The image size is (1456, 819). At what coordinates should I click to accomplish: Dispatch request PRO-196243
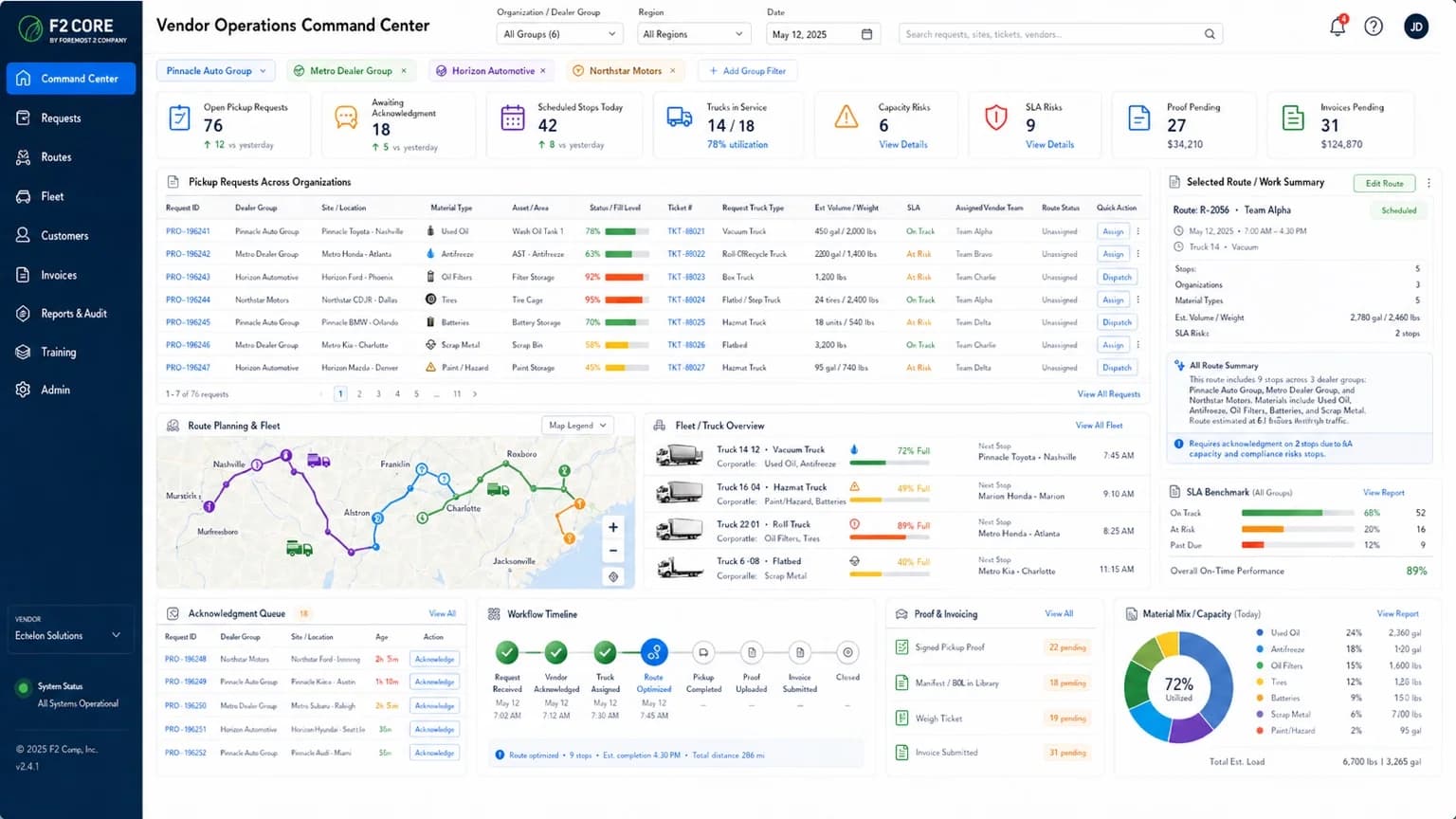(1117, 277)
